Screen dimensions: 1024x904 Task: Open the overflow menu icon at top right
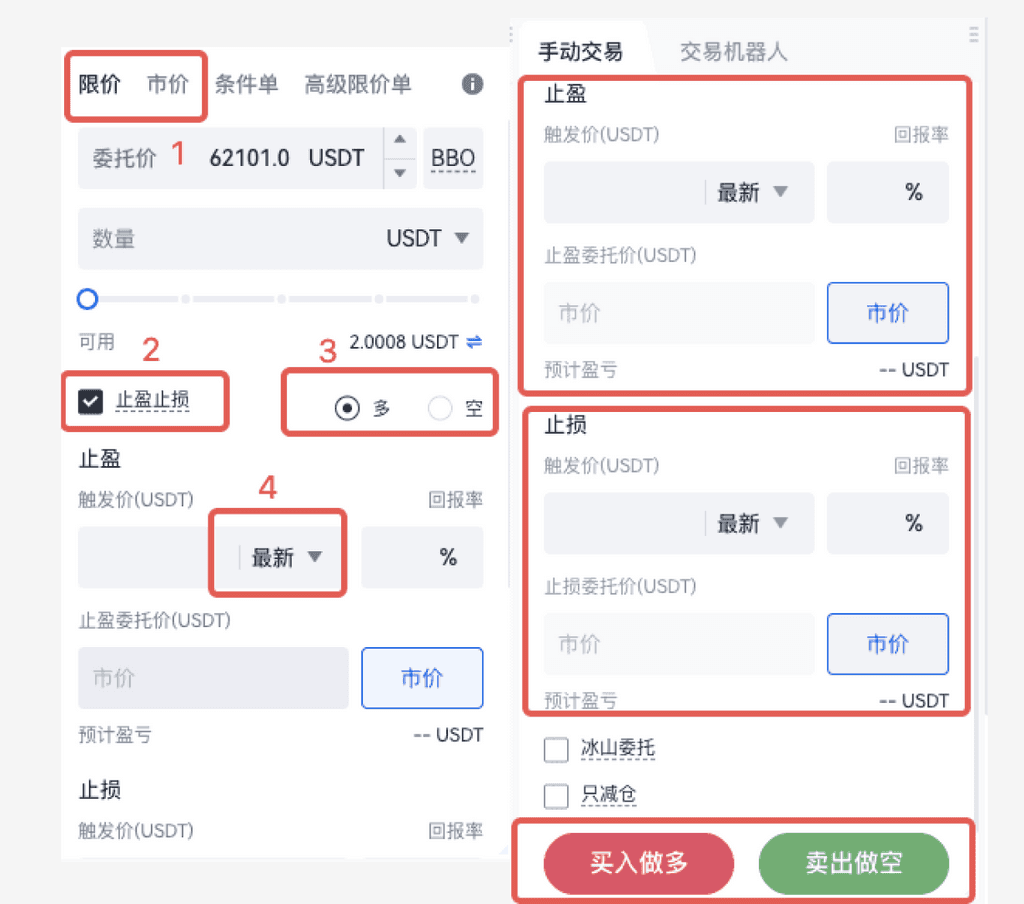tap(974, 33)
